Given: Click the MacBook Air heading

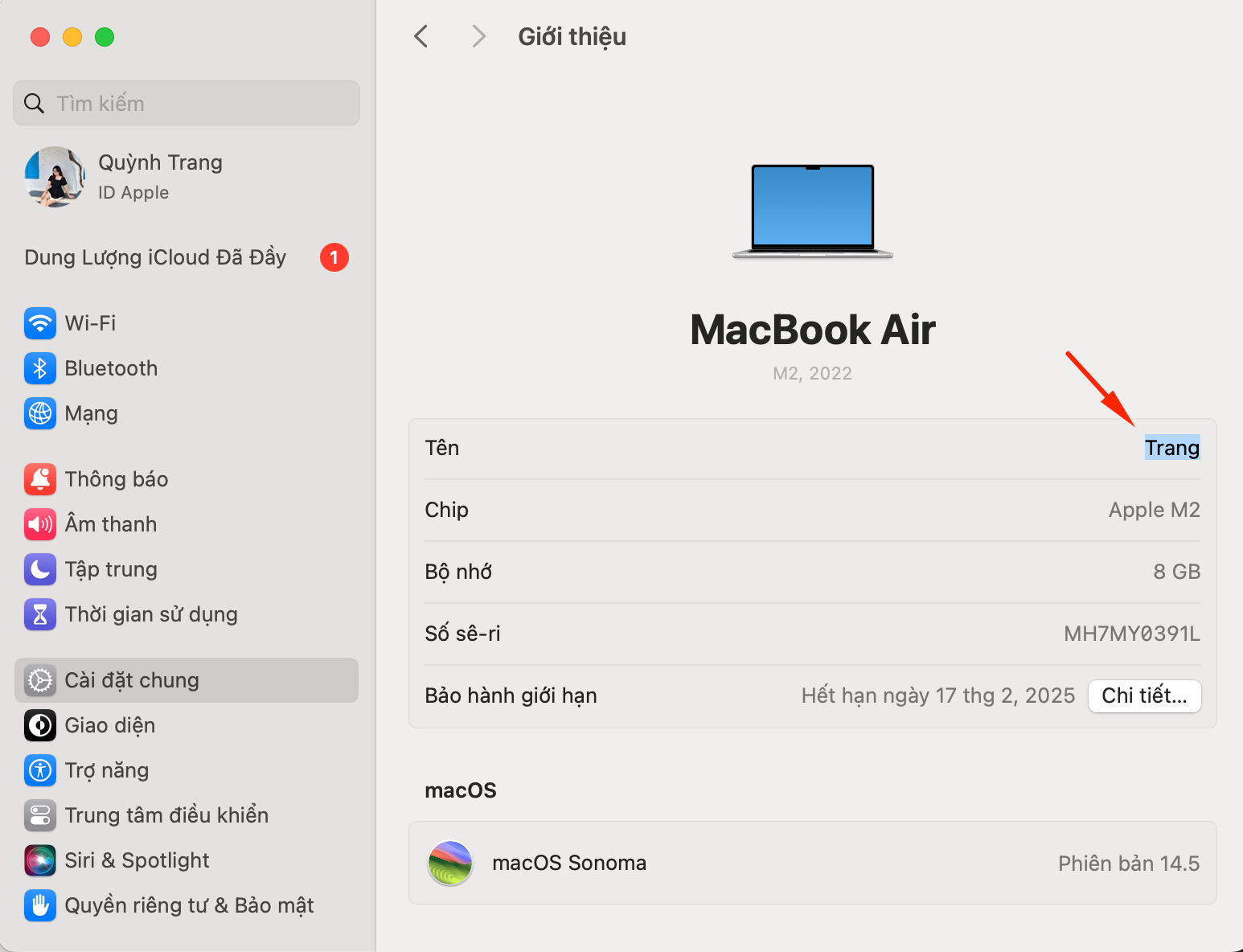Looking at the screenshot, I should [813, 330].
